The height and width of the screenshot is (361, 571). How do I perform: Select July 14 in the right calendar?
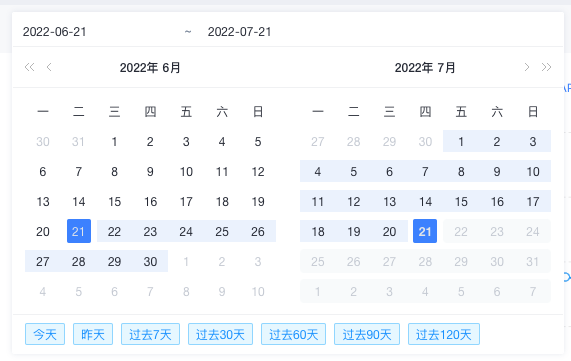(425, 201)
